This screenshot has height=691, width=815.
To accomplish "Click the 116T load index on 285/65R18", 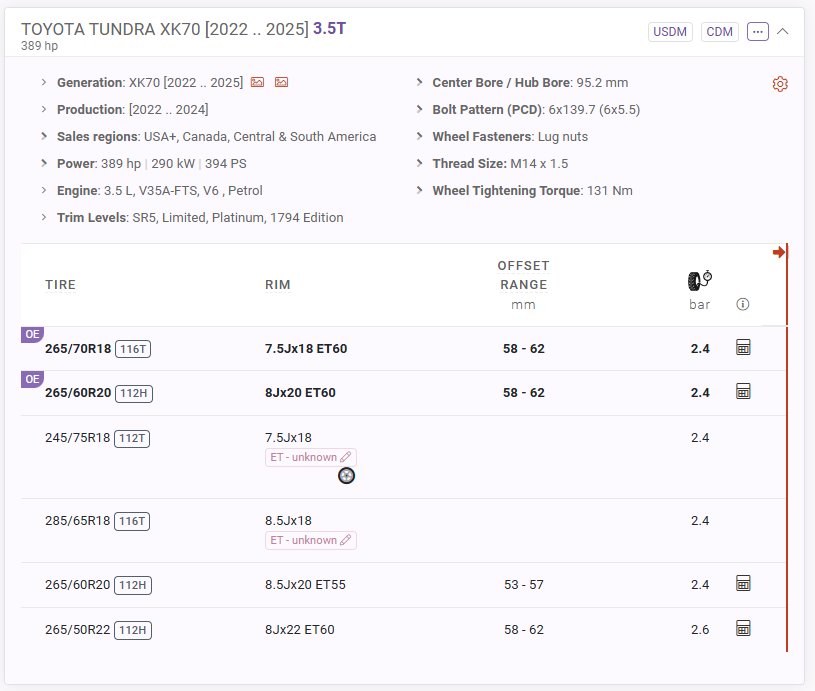I will [132, 521].
